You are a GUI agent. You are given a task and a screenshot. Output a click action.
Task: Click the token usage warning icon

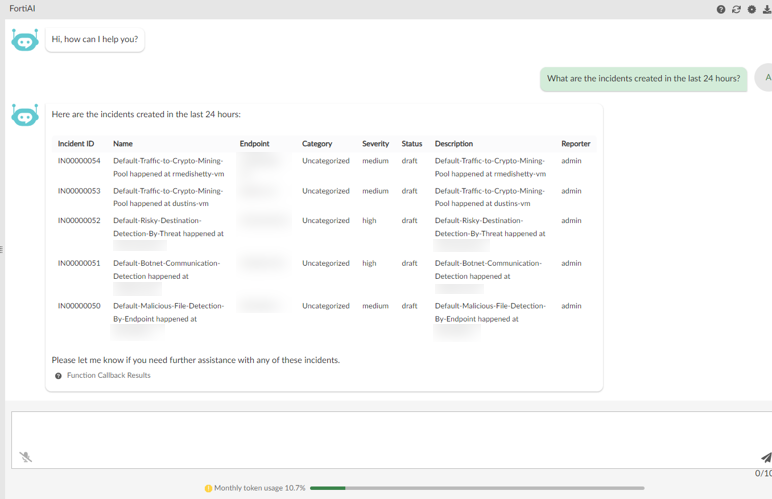[x=208, y=488]
